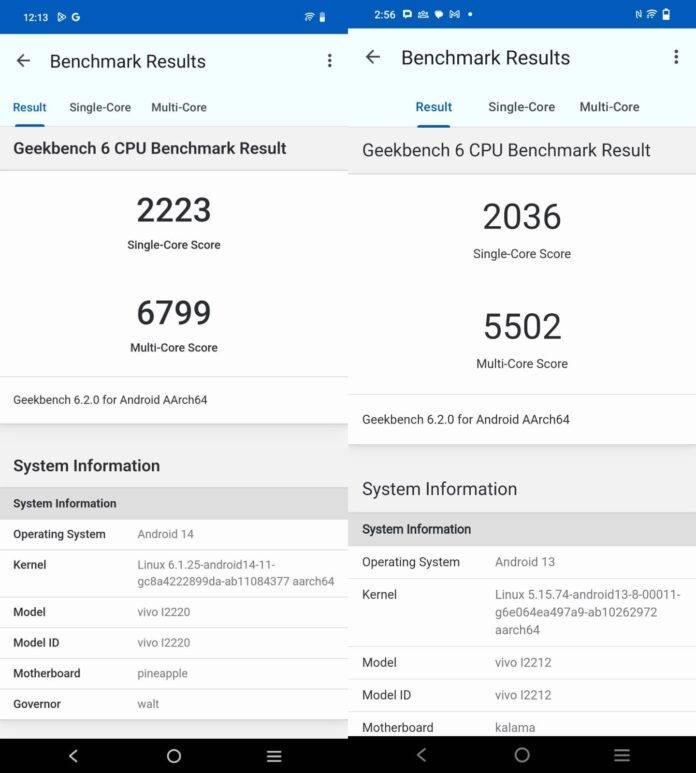Tap Wi-Fi icon in right status bar
The height and width of the screenshot is (773, 696).
(652, 14)
